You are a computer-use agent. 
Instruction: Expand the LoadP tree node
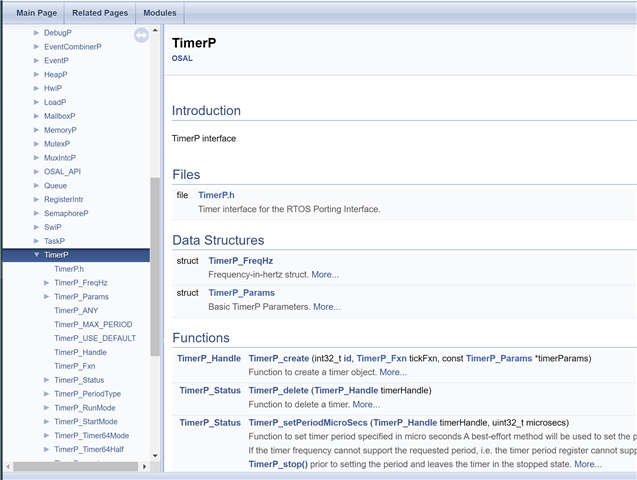click(36, 102)
